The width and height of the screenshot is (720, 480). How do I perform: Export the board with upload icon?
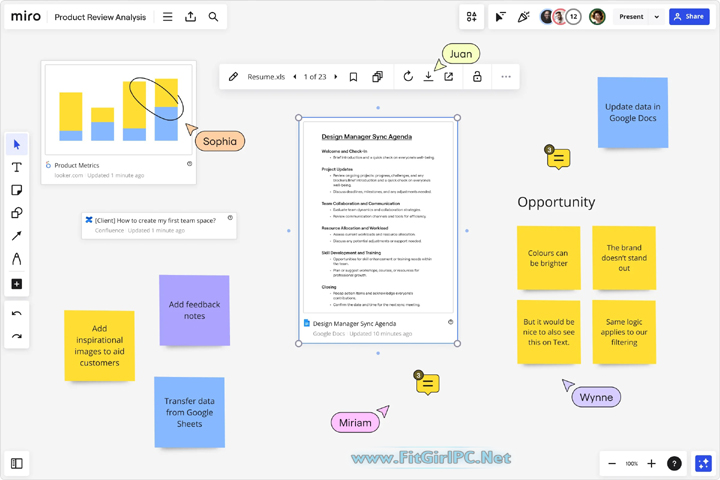190,17
